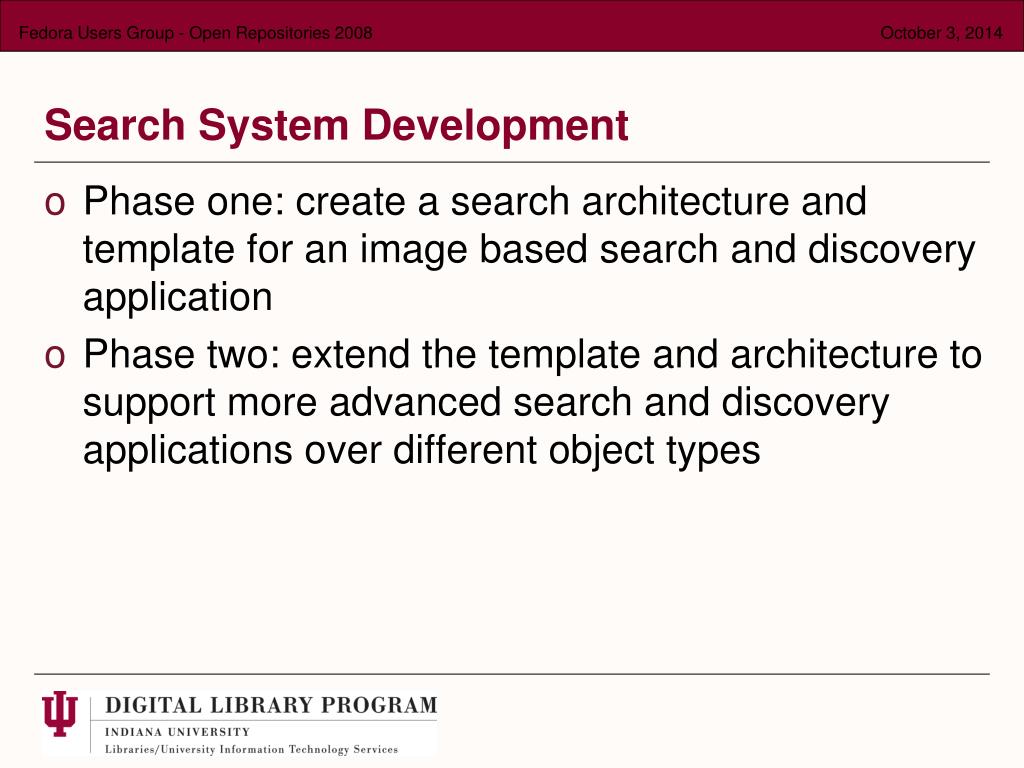Click the Indiana University trident logo
This screenshot has width=1024, height=768.
[x=59, y=713]
